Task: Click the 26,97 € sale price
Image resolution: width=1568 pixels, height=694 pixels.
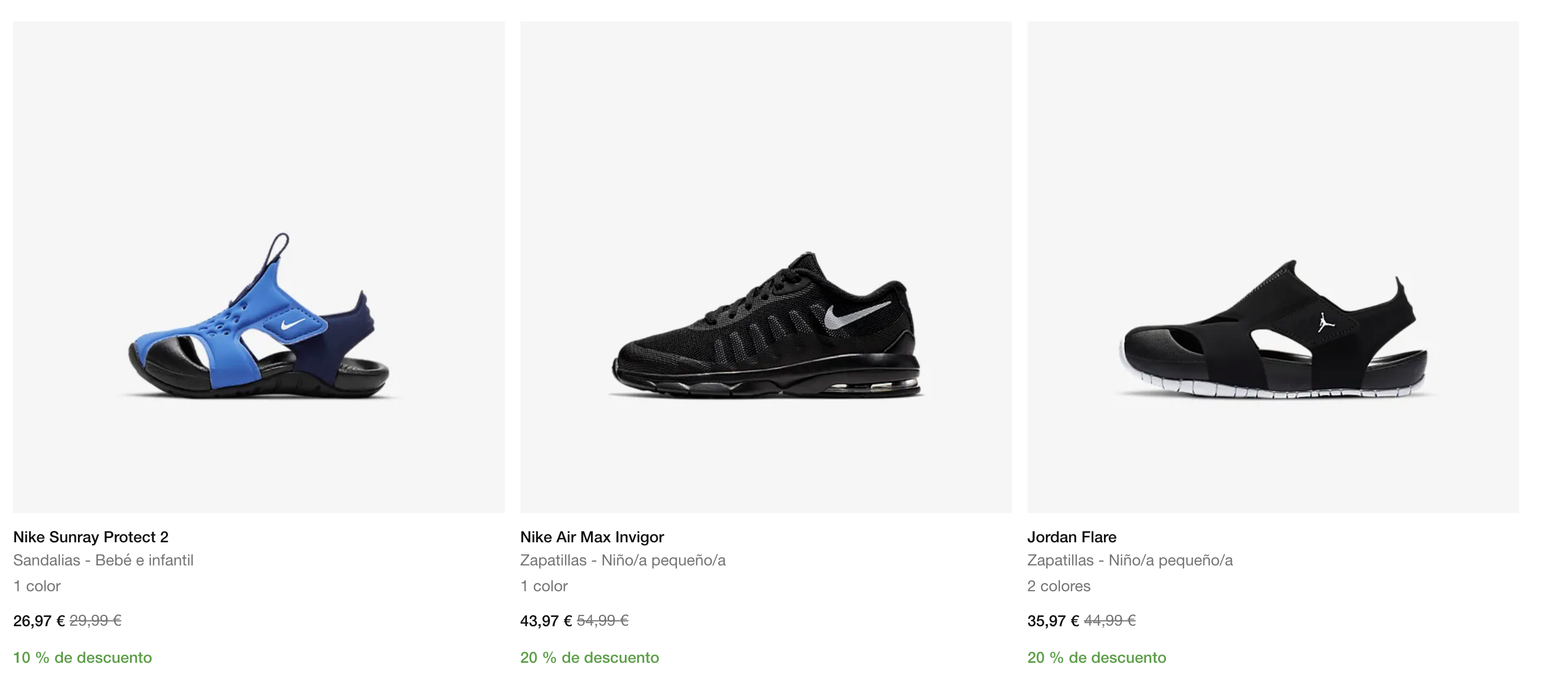Action: (x=39, y=621)
